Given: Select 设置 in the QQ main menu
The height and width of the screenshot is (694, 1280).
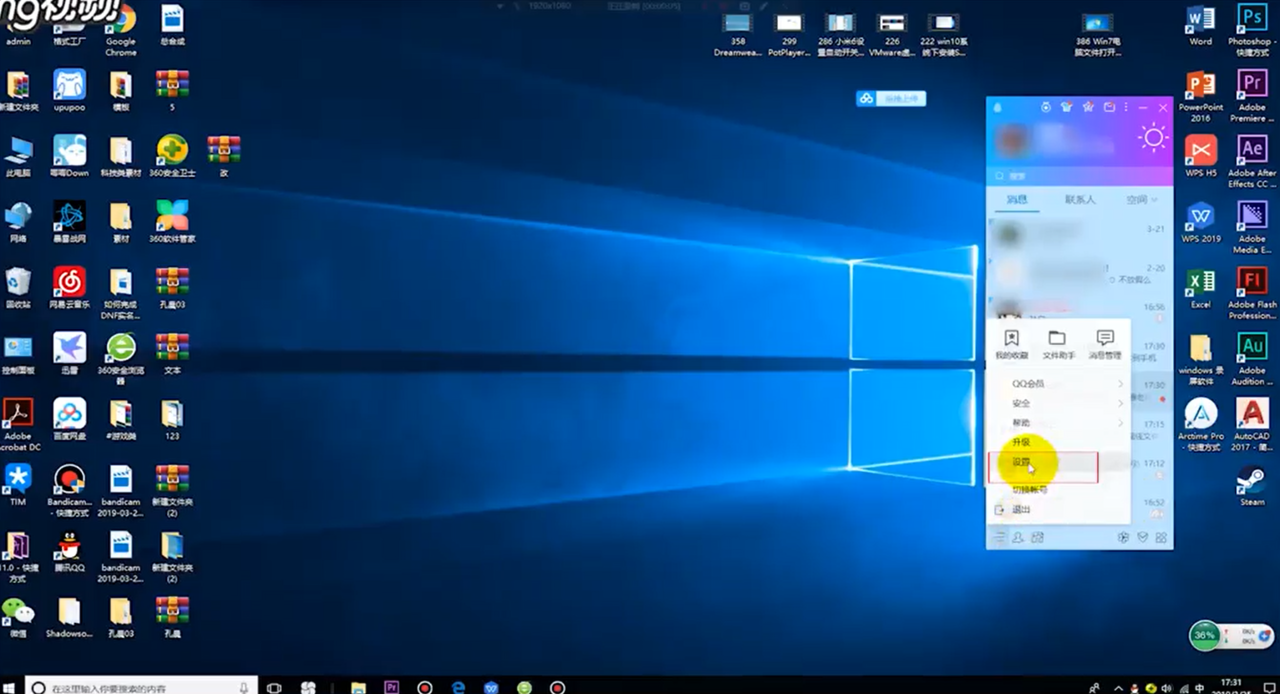Looking at the screenshot, I should point(1058,463).
